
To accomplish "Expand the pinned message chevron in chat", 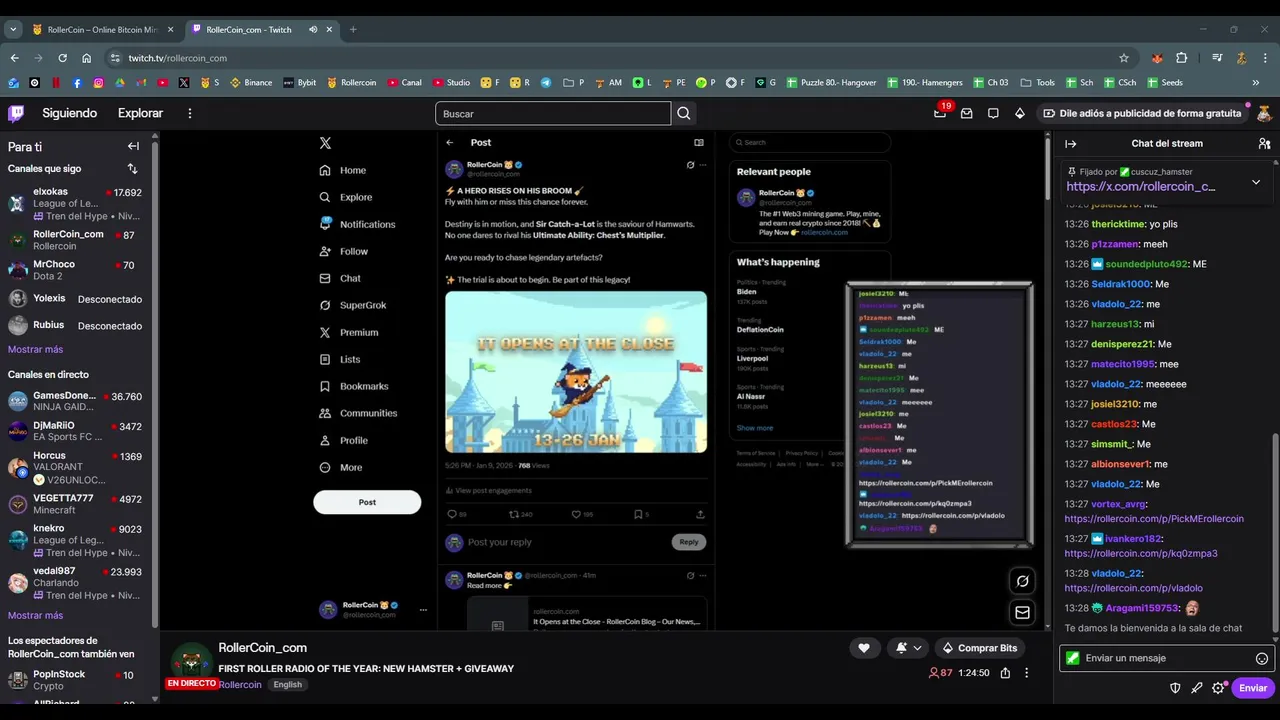I will click(x=1256, y=182).
